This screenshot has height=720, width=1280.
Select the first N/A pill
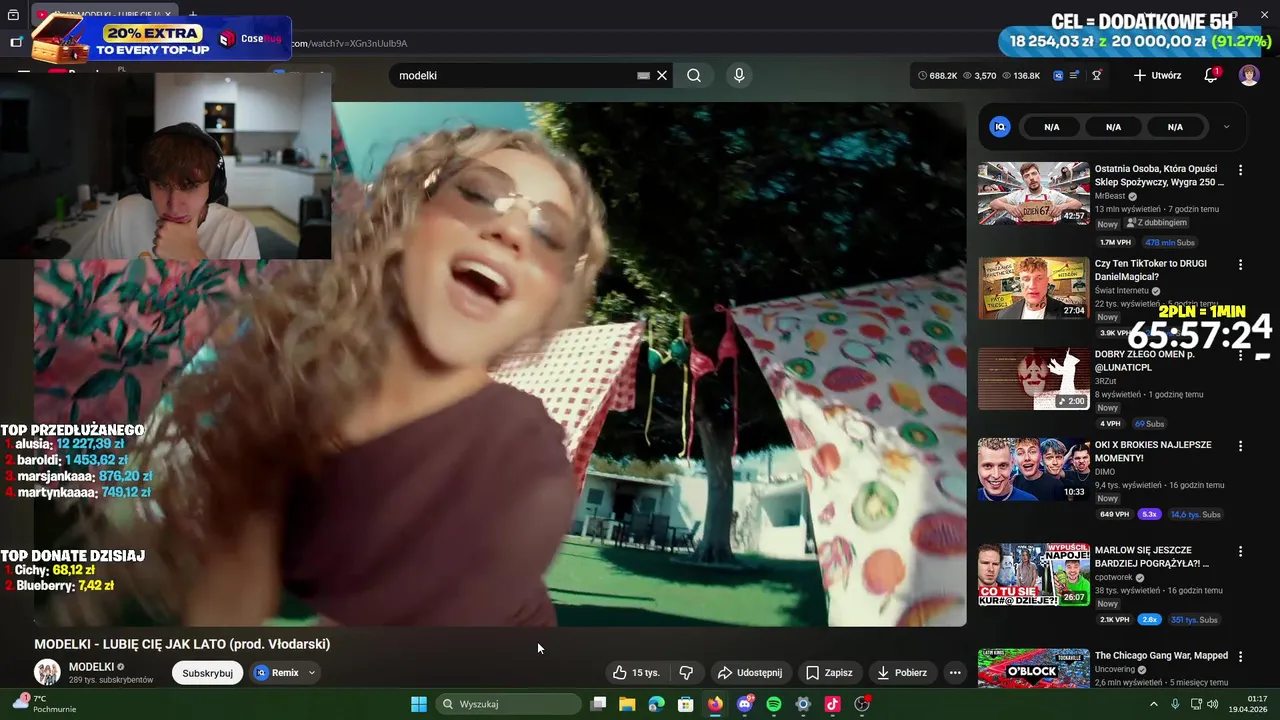pyautogui.click(x=1052, y=127)
